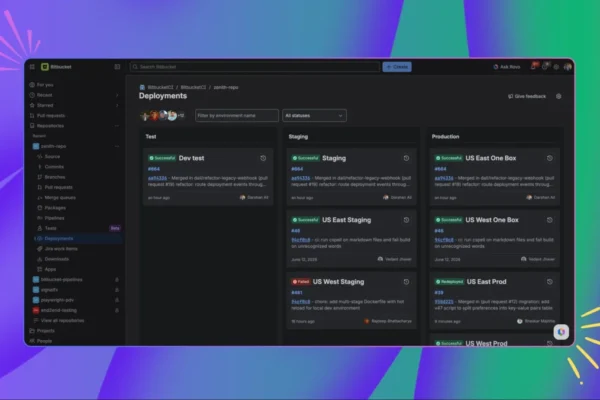Open Dev test deployment history icon
This screenshot has height=400, width=600.
pos(263,158)
